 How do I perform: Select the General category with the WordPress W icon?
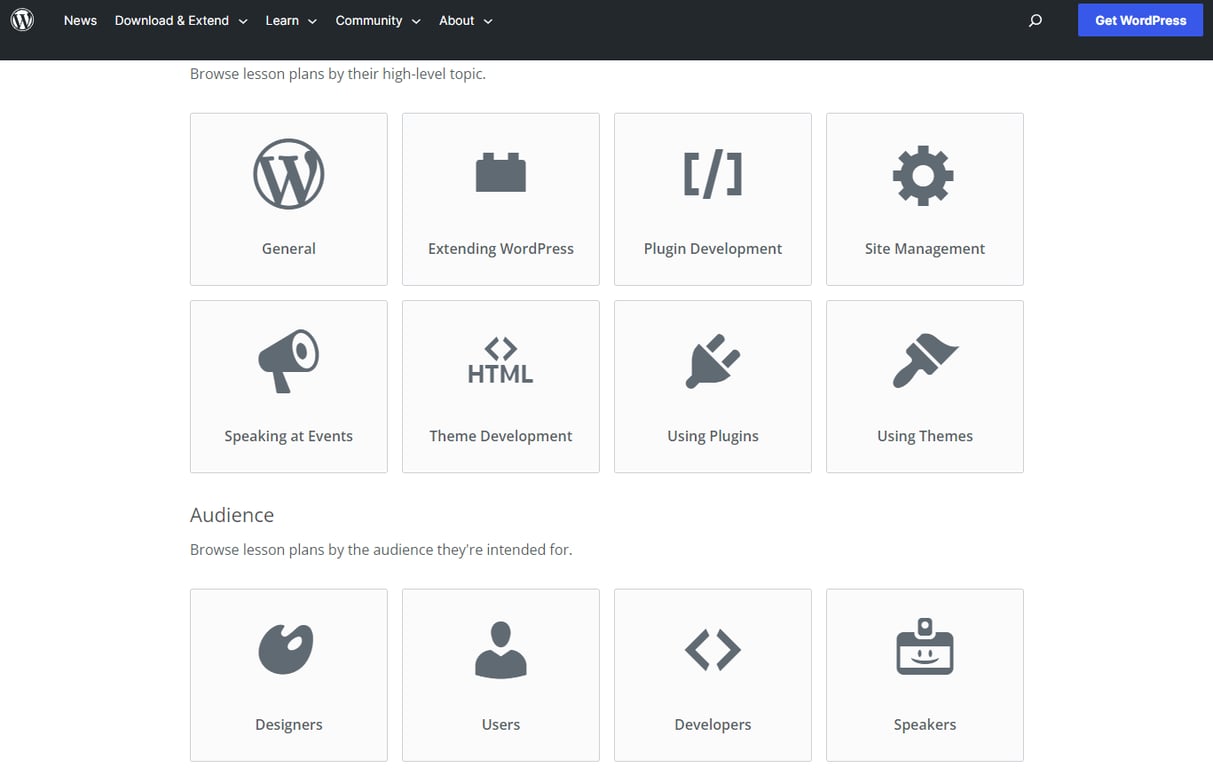coord(288,173)
